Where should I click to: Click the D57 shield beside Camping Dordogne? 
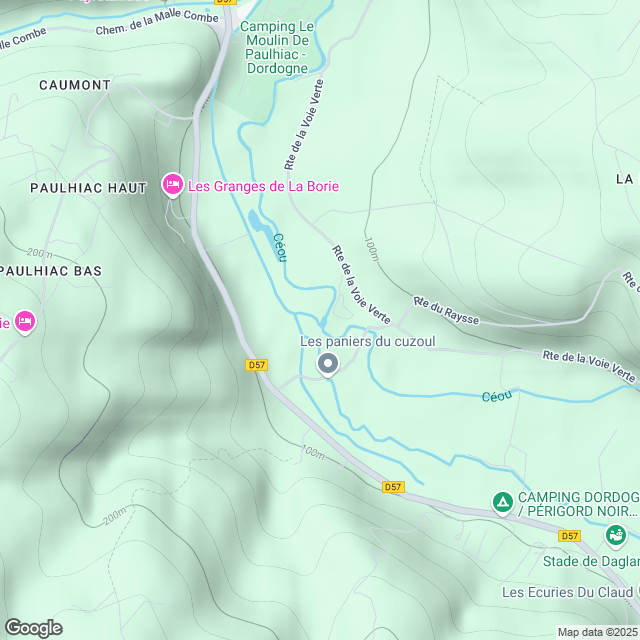click(x=569, y=536)
